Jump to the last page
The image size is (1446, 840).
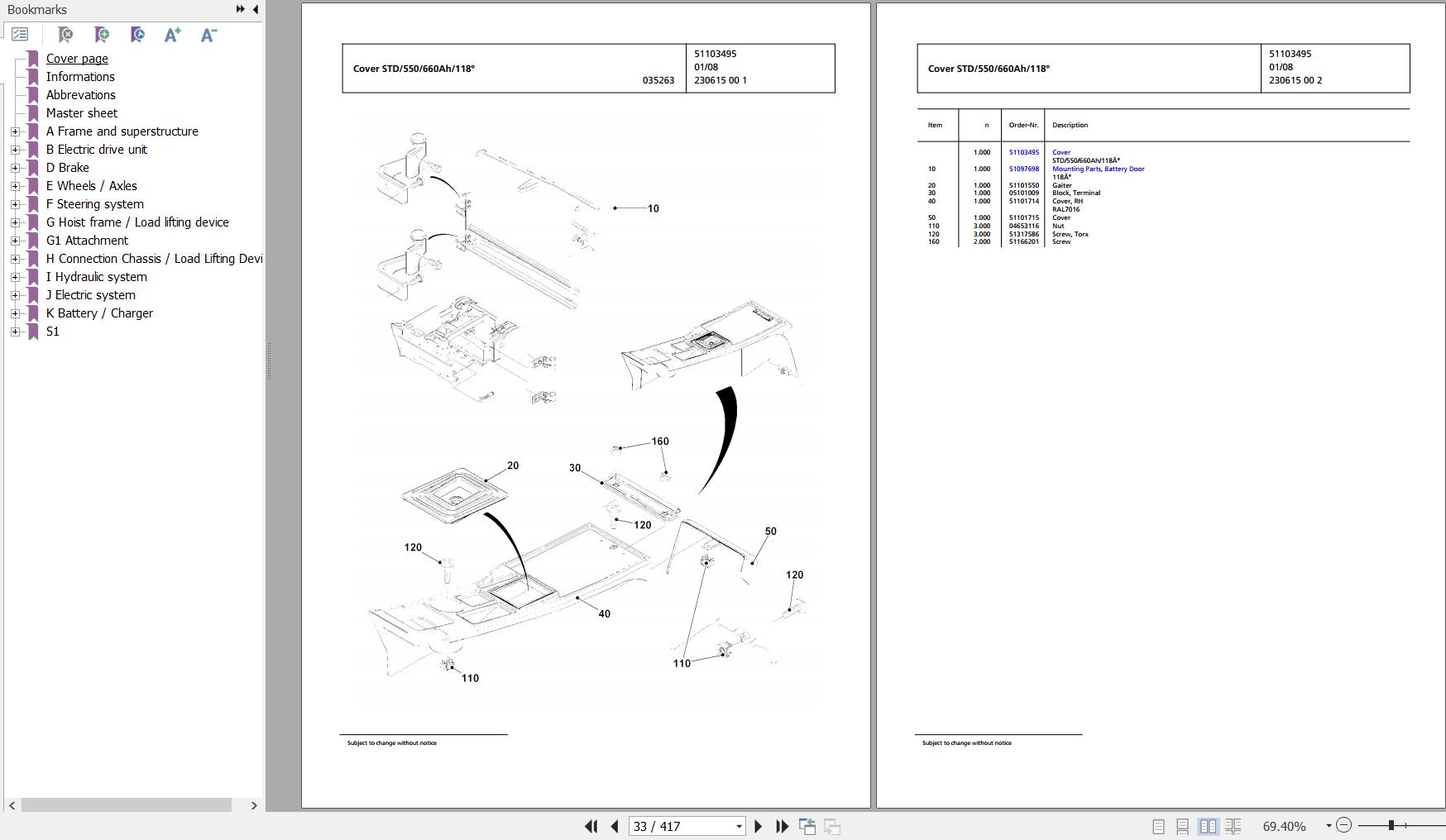[782, 826]
